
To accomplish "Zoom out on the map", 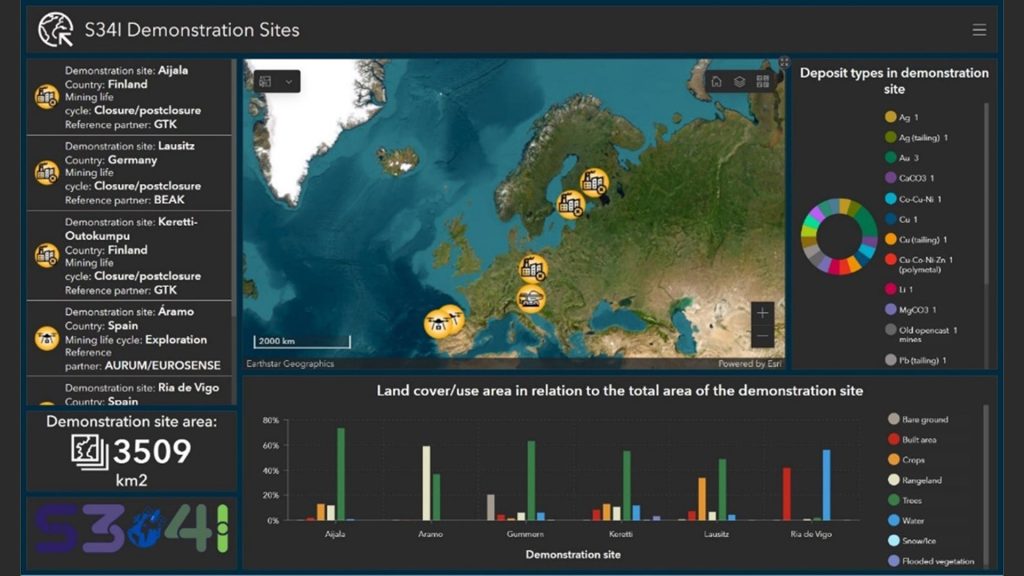I will pos(762,336).
